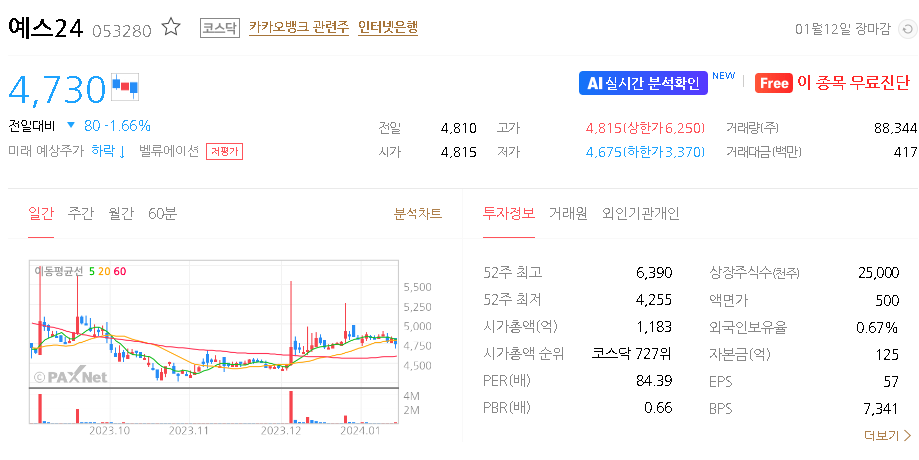Click the AI 실시간 분석확인 button
Viewport: 919px width, 460px height.
click(643, 83)
